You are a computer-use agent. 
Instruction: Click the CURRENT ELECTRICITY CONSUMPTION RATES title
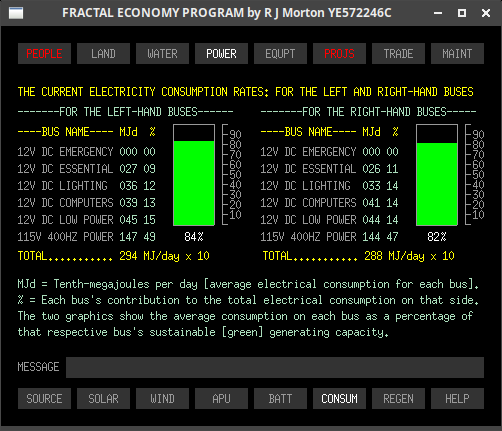246,92
